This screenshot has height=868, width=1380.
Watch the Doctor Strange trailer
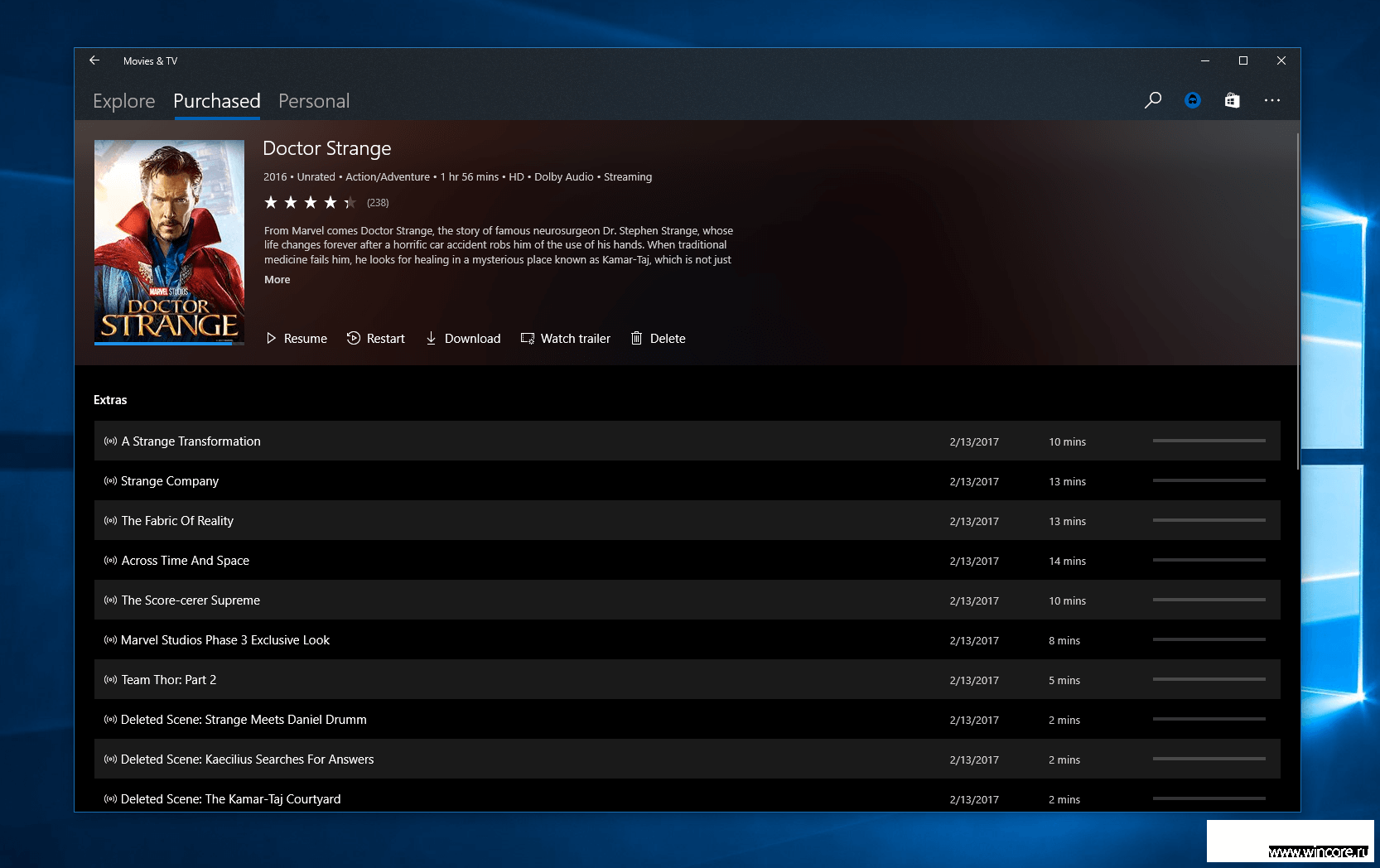tap(566, 339)
